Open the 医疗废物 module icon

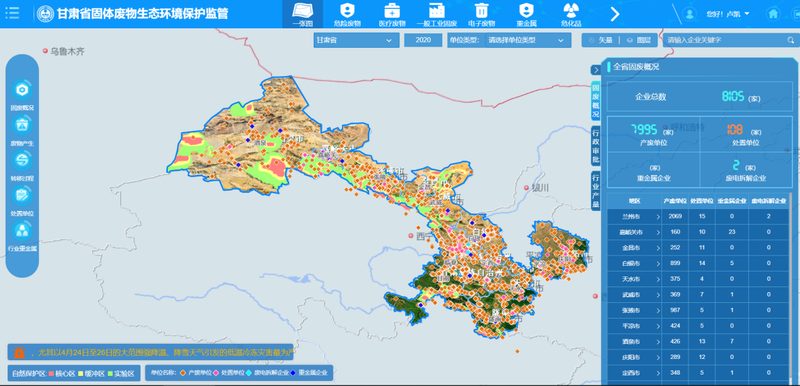(392, 11)
